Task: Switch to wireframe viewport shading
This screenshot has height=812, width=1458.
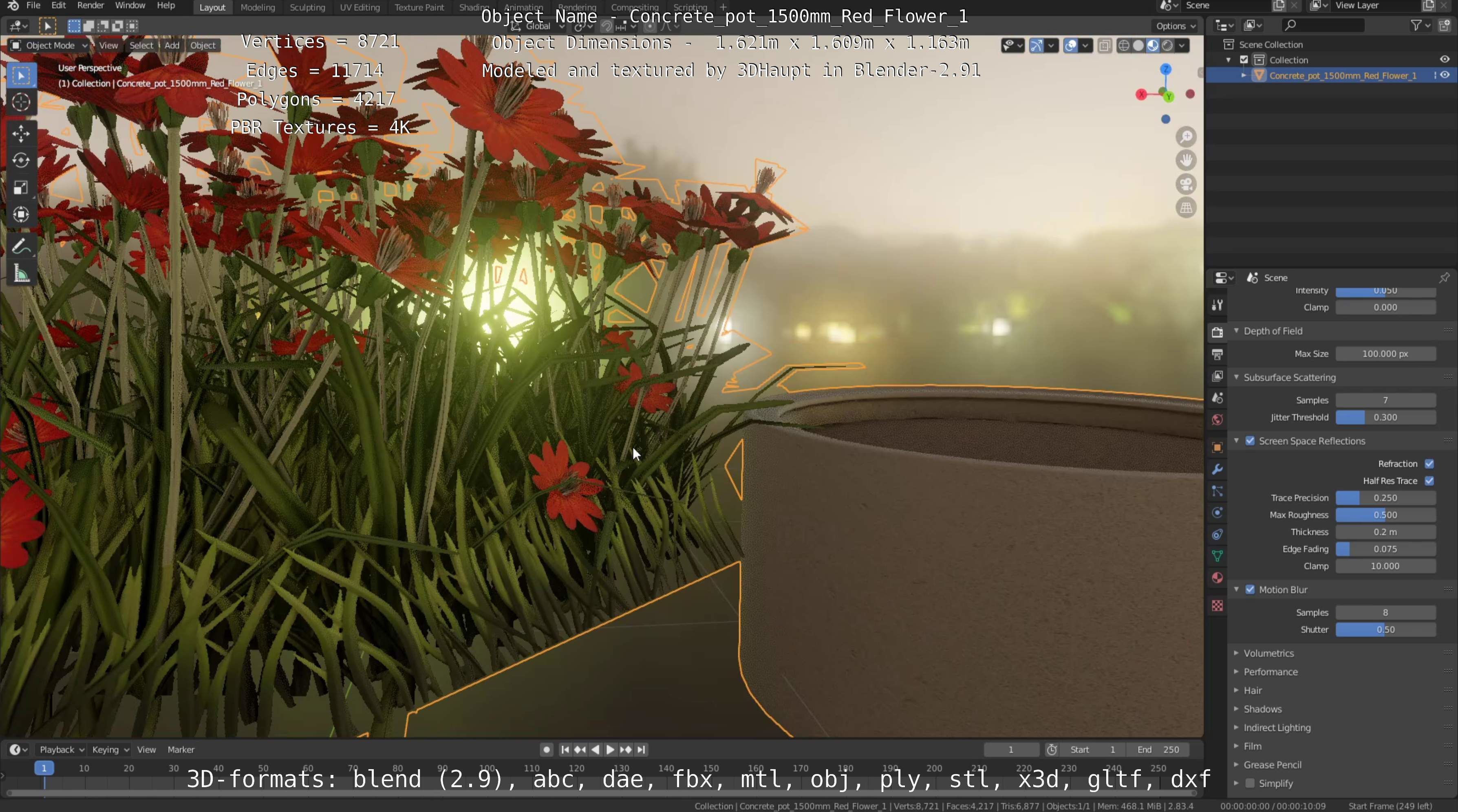Action: pos(1124,46)
